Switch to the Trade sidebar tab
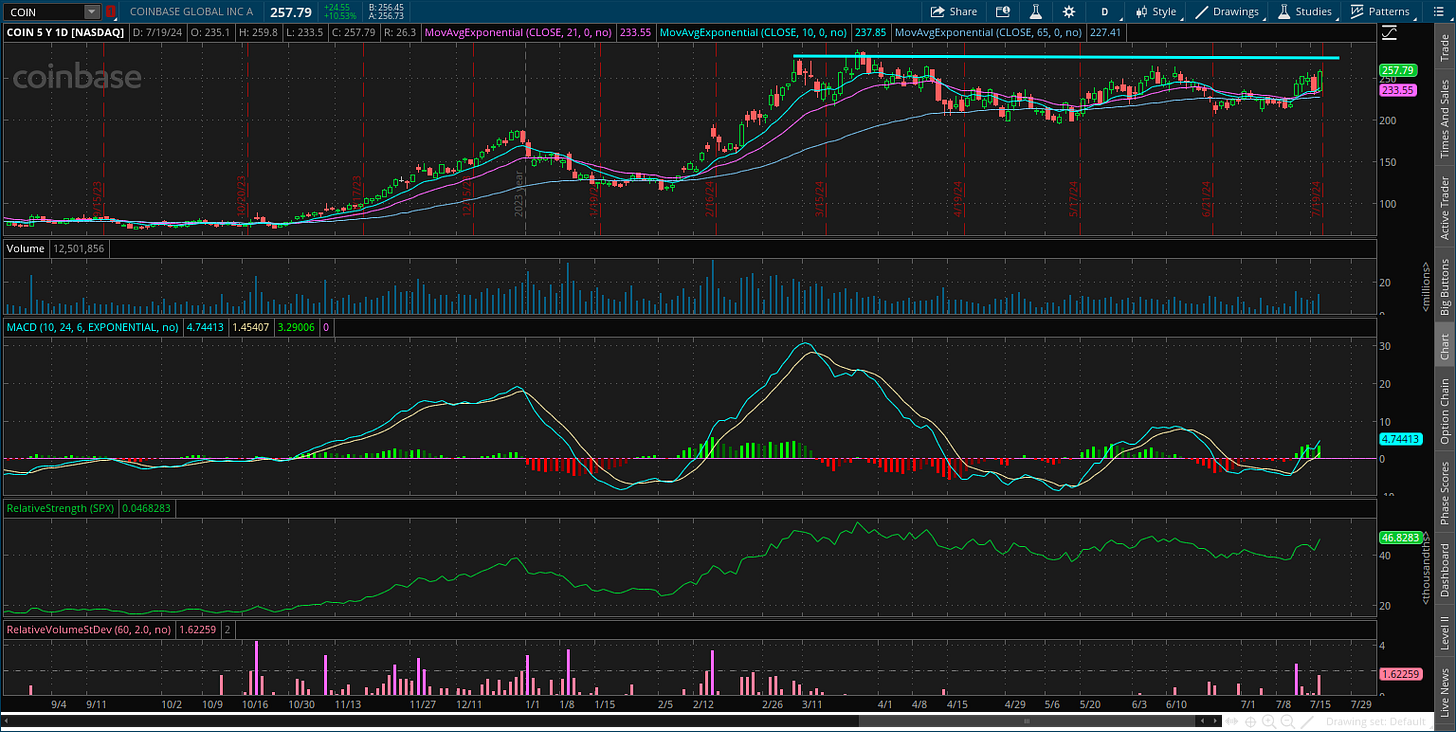The height and width of the screenshot is (732, 1456). [1444, 46]
